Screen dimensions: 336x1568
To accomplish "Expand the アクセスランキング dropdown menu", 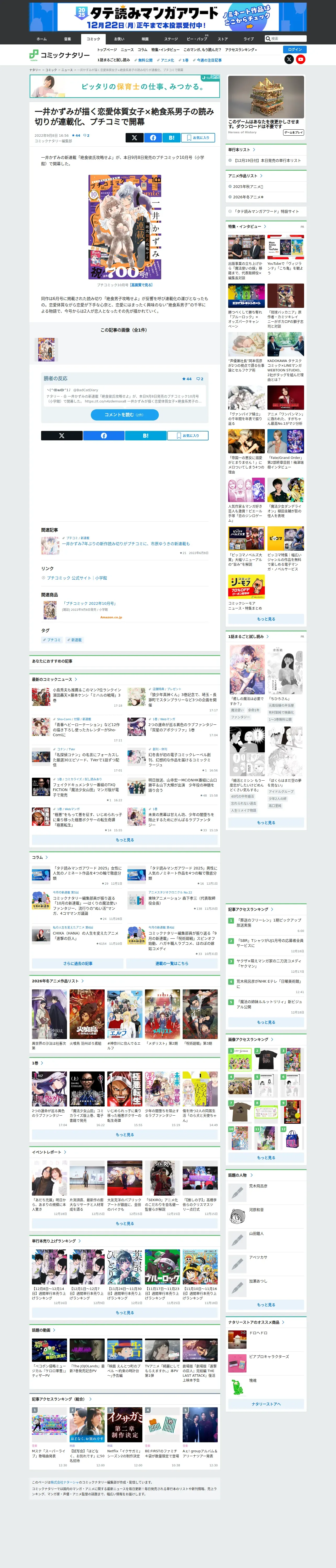I will pyautogui.click(x=241, y=50).
